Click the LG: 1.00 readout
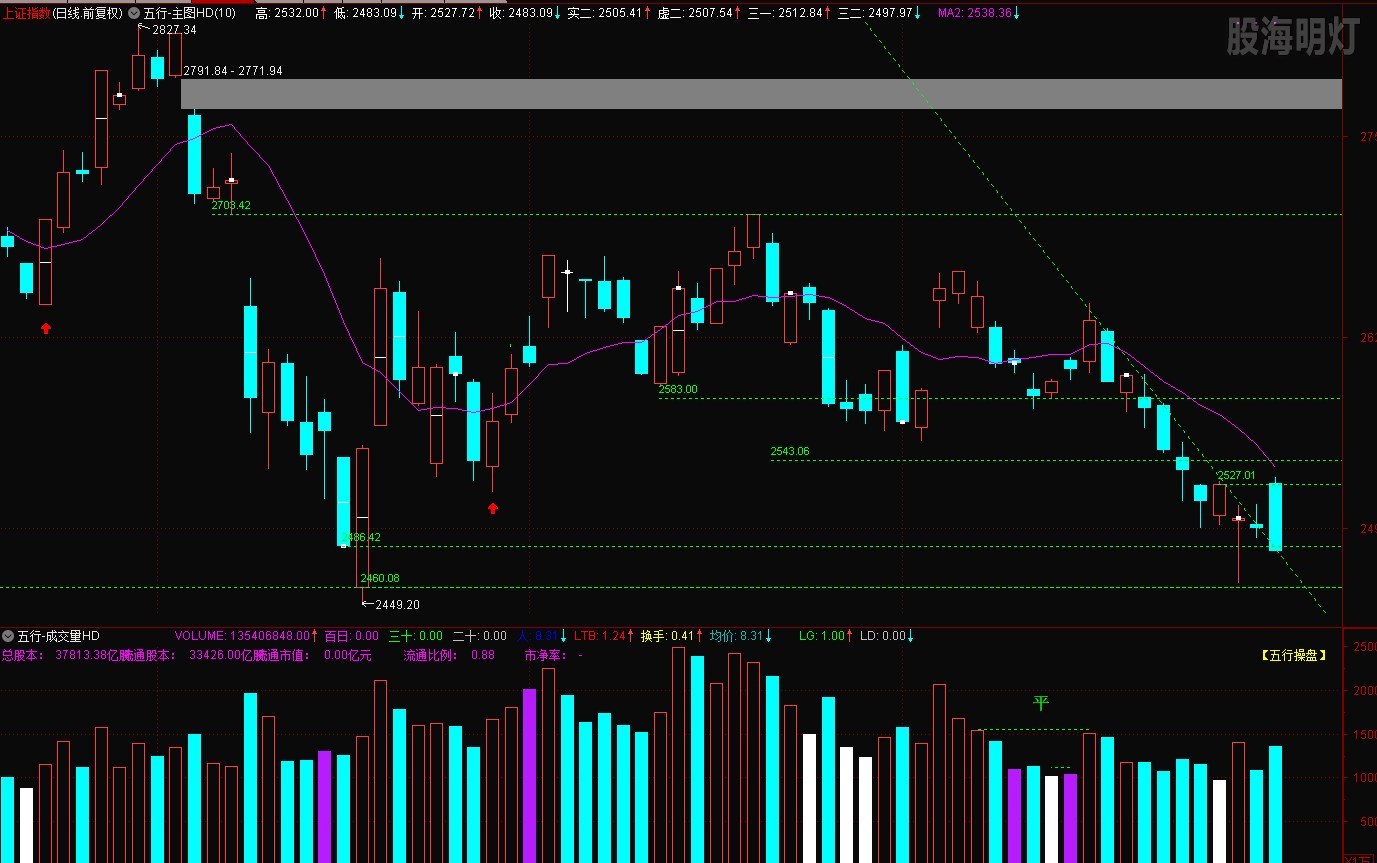 (x=826, y=636)
